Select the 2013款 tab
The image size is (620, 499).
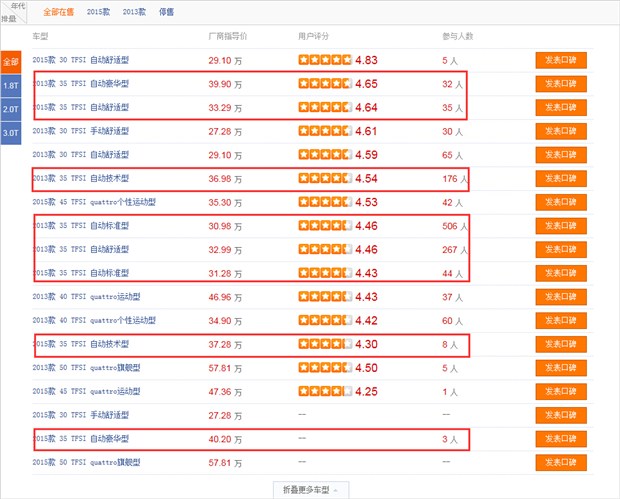tap(134, 12)
